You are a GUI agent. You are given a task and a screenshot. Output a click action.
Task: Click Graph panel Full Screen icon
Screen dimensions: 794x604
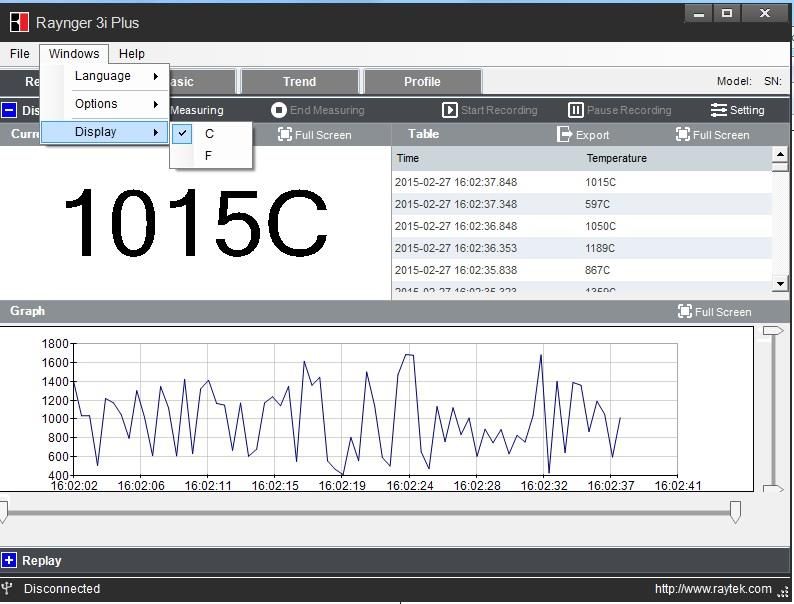click(685, 311)
